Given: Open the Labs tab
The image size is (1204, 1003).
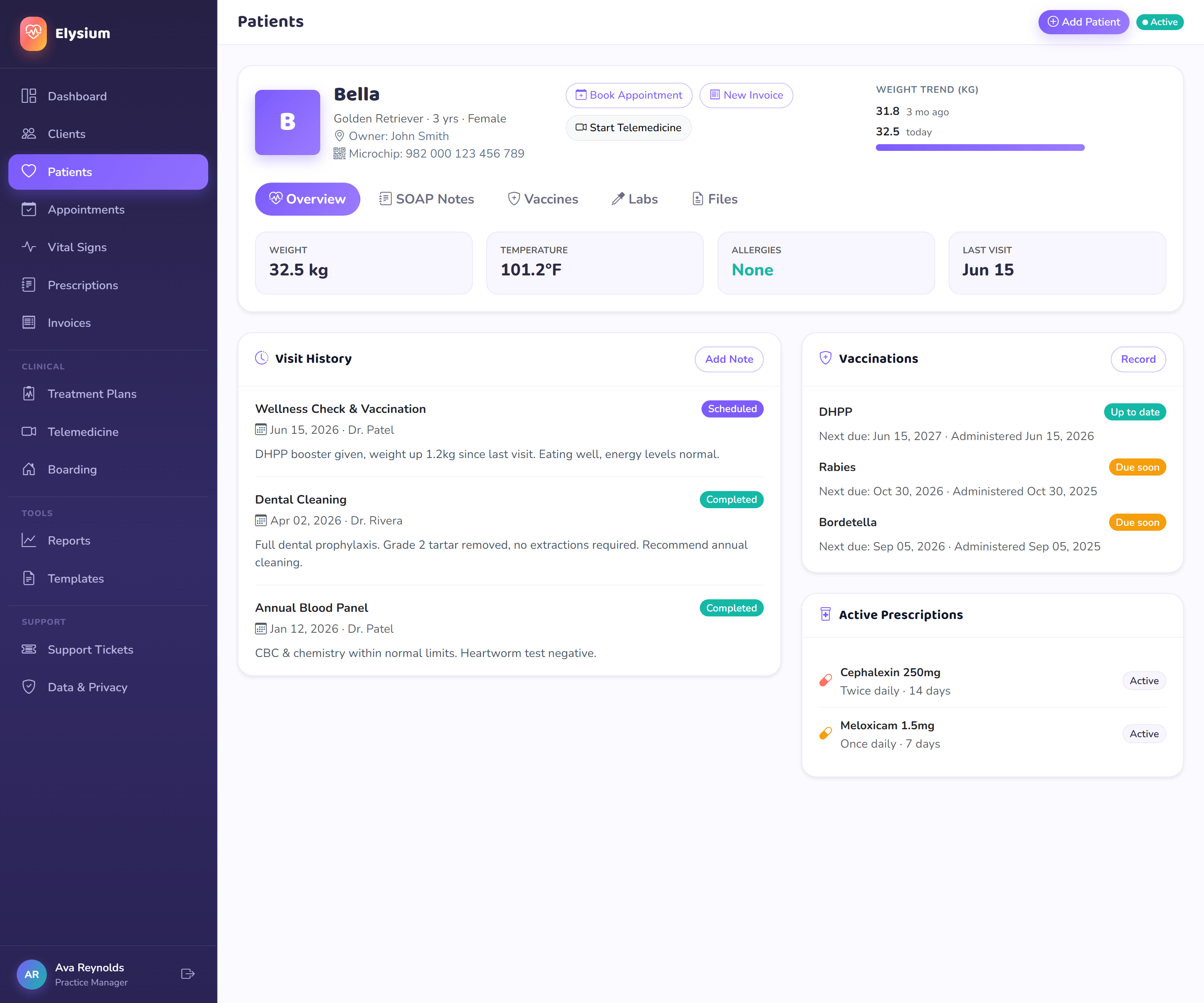Looking at the screenshot, I should pos(635,199).
